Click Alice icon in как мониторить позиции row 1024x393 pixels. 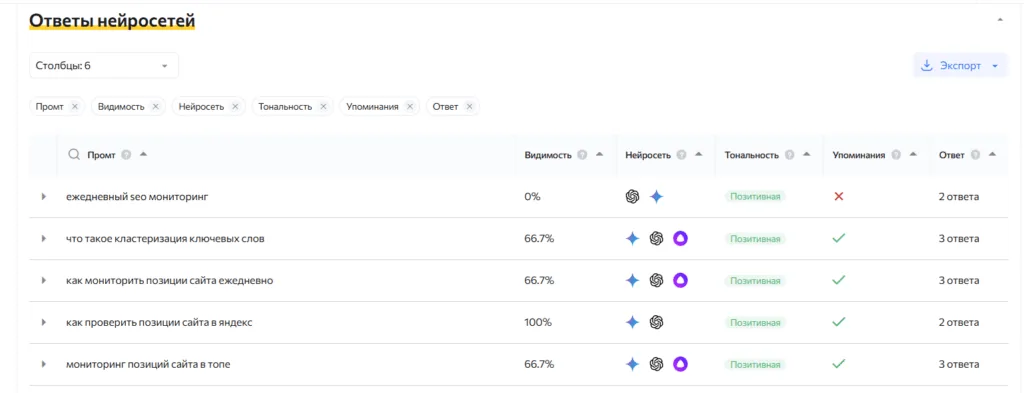click(x=680, y=281)
